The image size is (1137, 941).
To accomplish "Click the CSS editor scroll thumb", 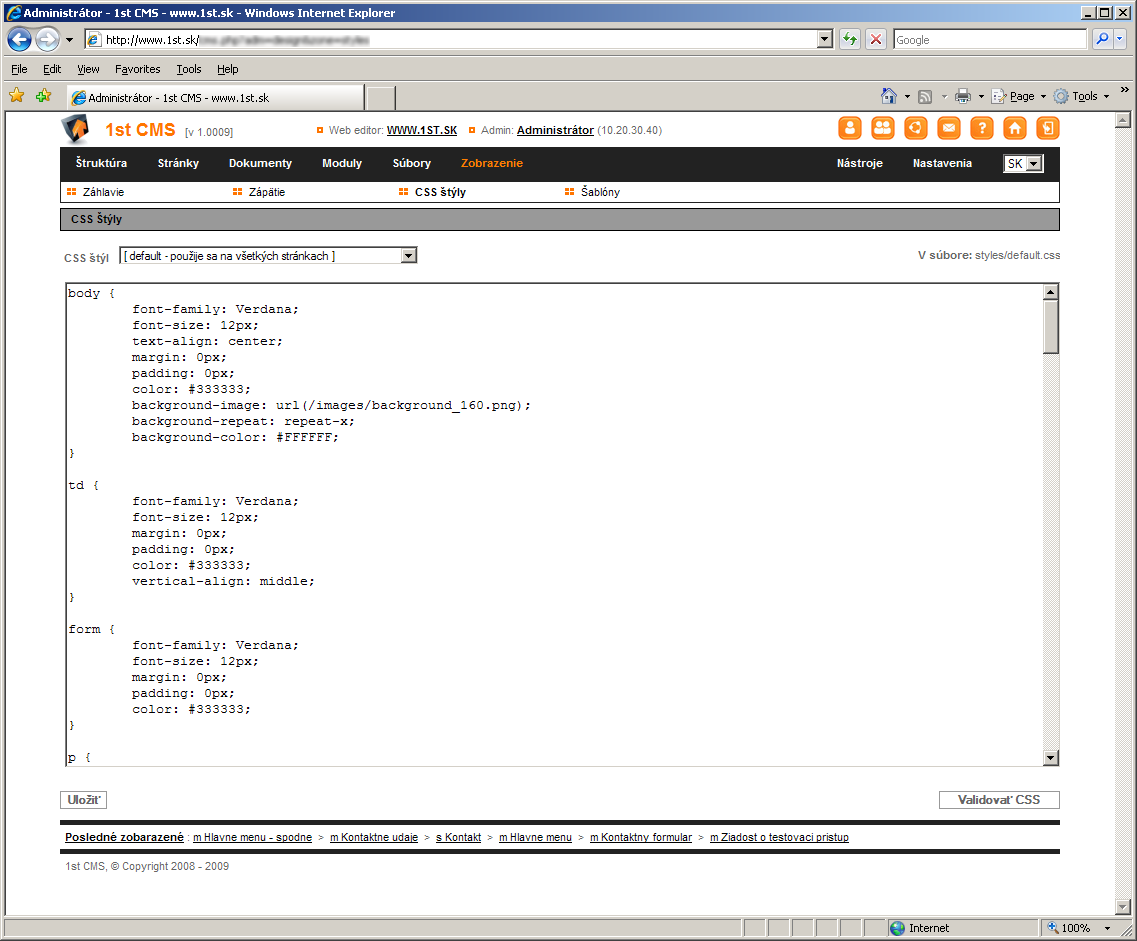I will [x=1051, y=327].
